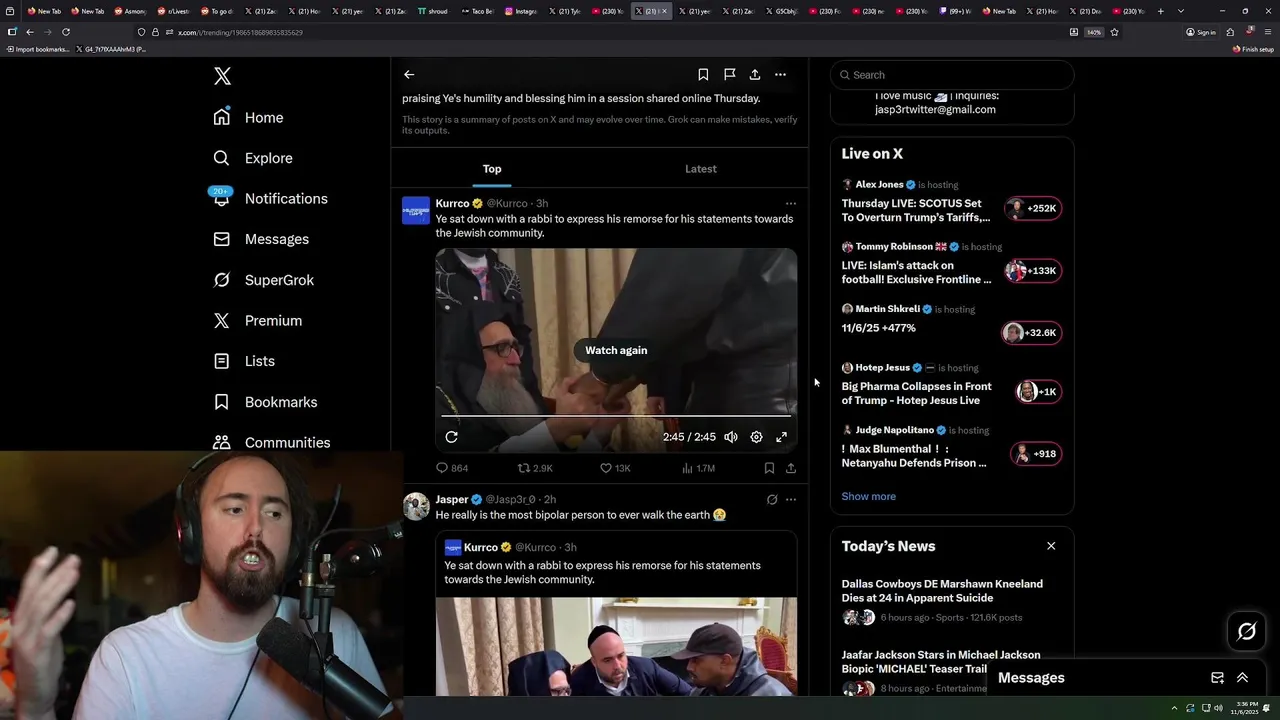Share the story using header share icon

[x=755, y=74]
